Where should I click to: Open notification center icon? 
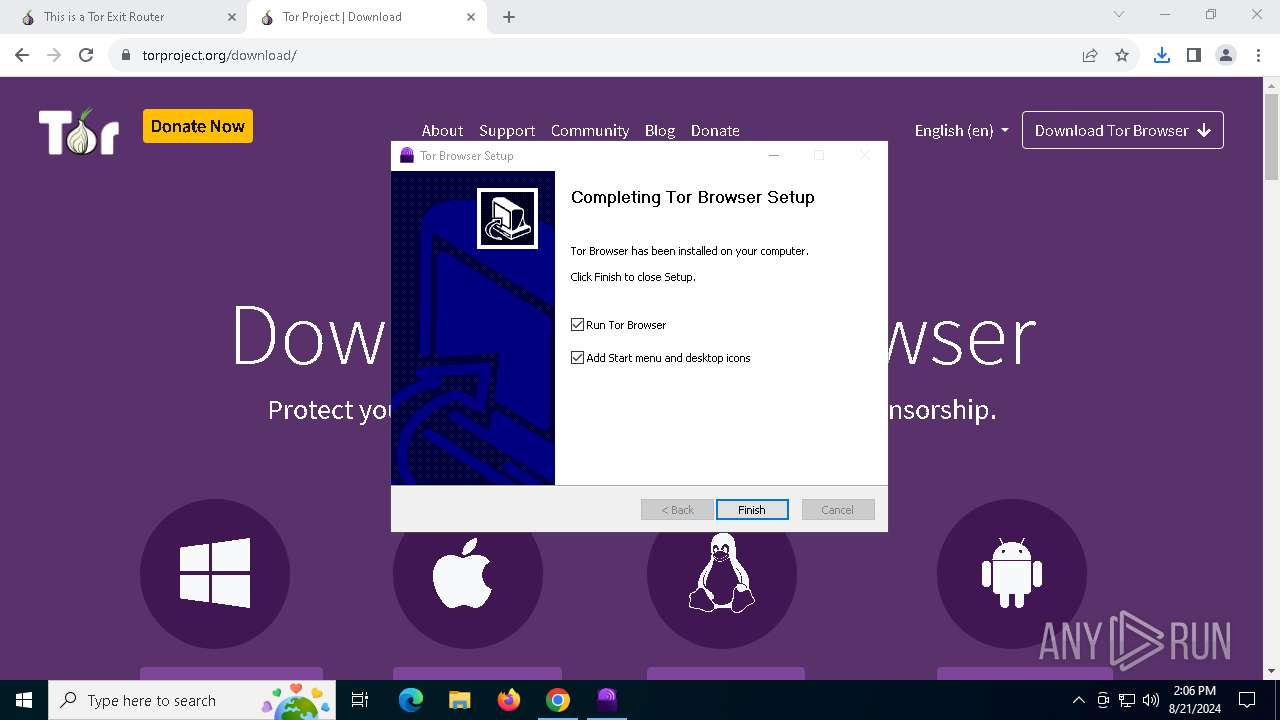point(1247,700)
